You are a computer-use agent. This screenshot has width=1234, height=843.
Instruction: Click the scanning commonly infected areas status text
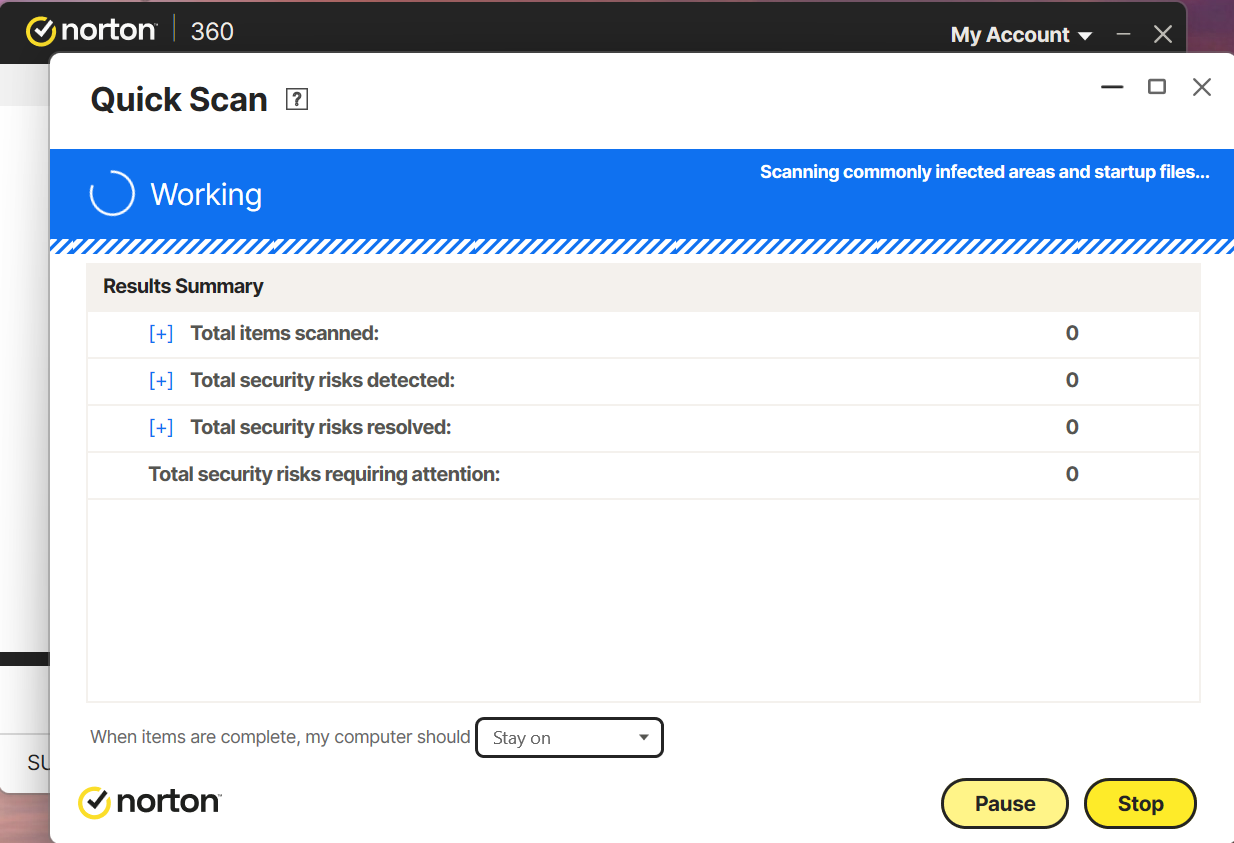coord(985,172)
